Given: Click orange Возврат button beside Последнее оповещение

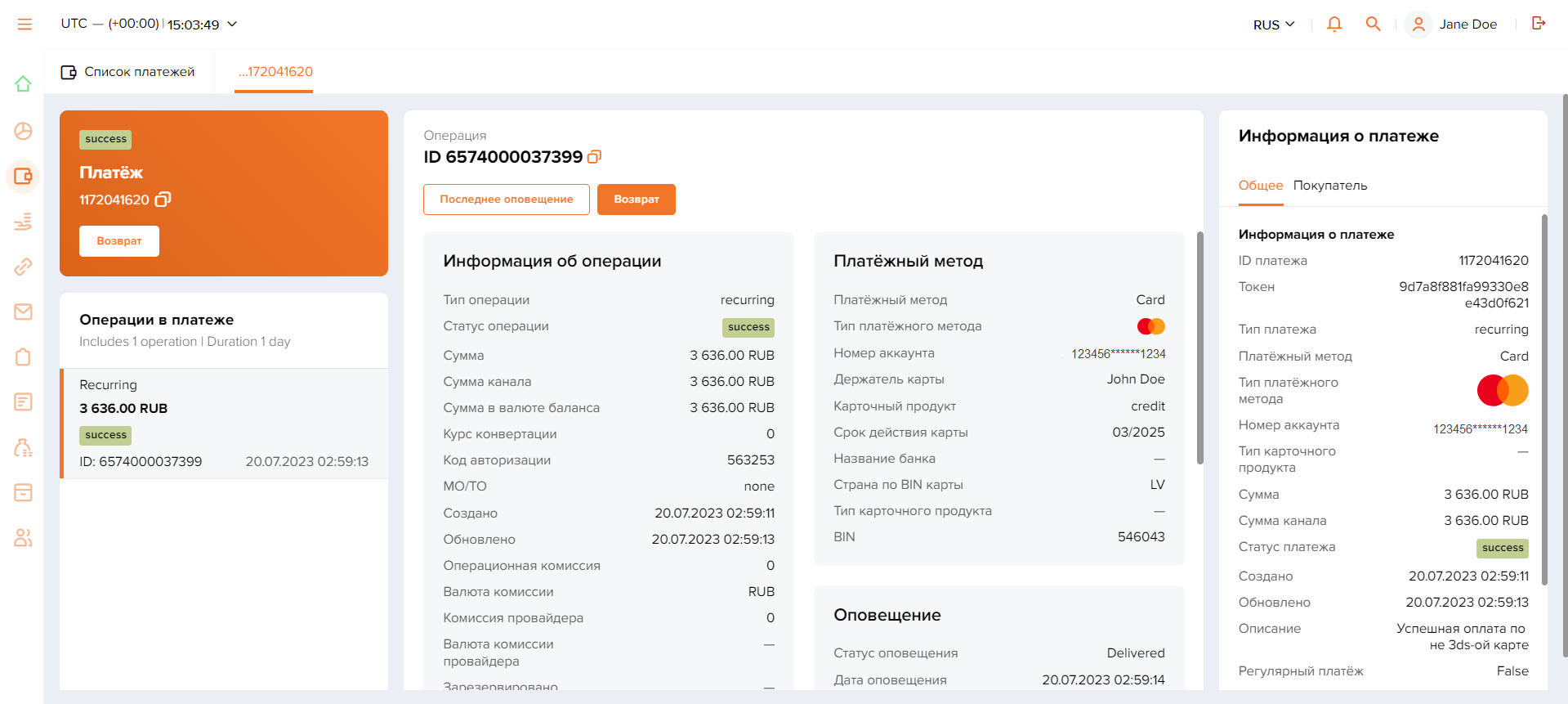Looking at the screenshot, I should coord(637,200).
